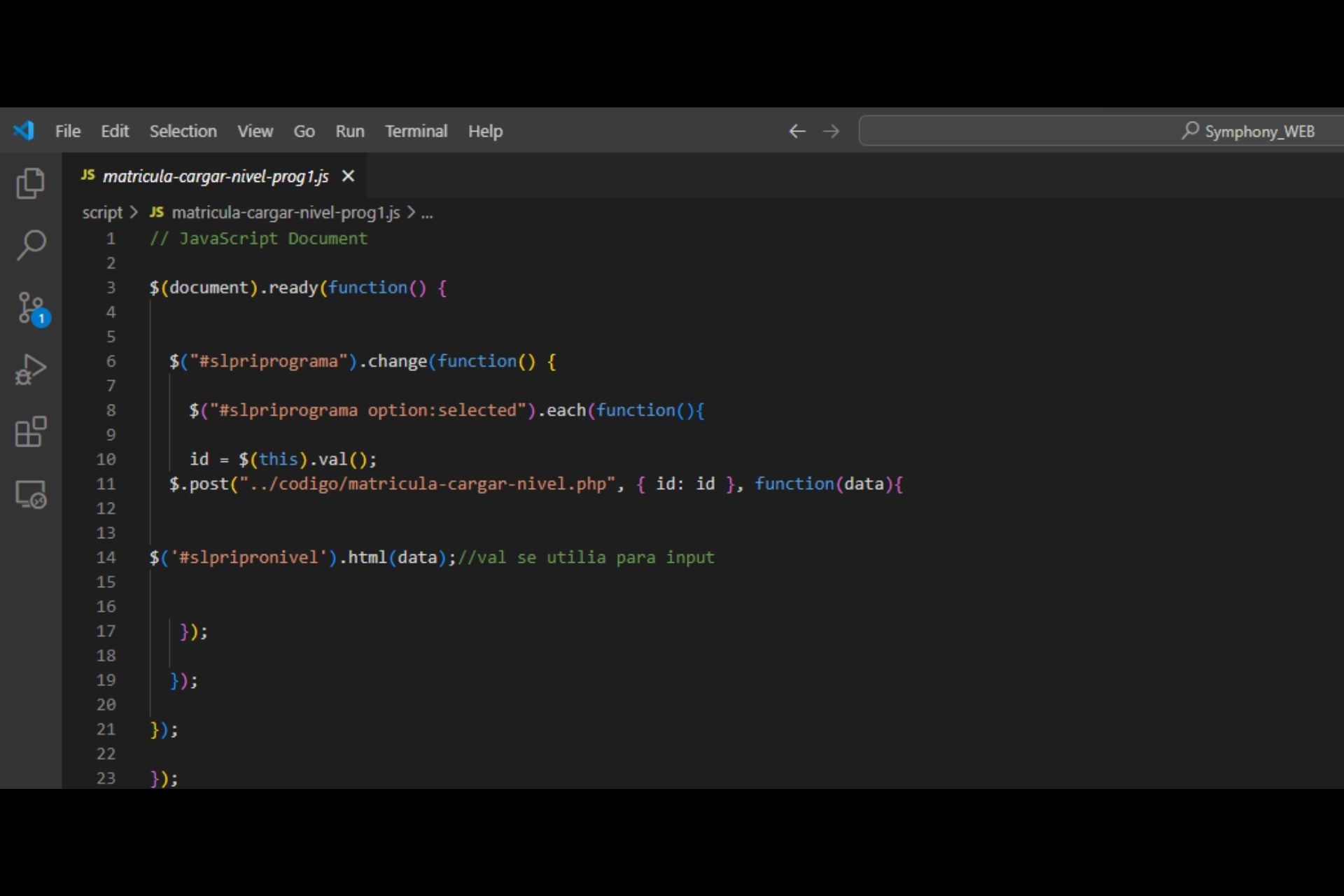Screen dimensions: 1344x896
Task: Click the VS Code logo icon
Action: click(x=23, y=131)
